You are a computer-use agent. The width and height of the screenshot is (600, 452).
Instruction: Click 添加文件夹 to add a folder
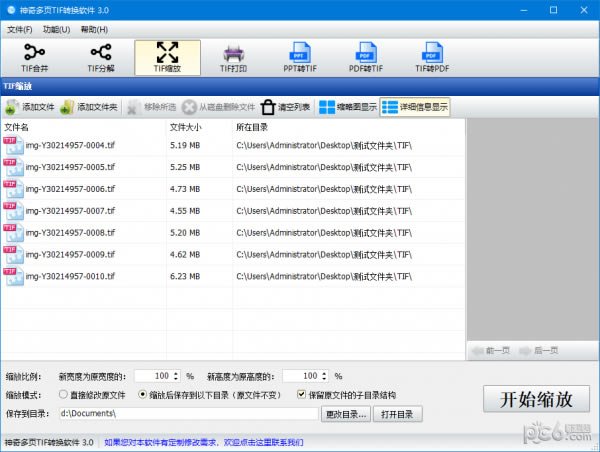(89, 107)
